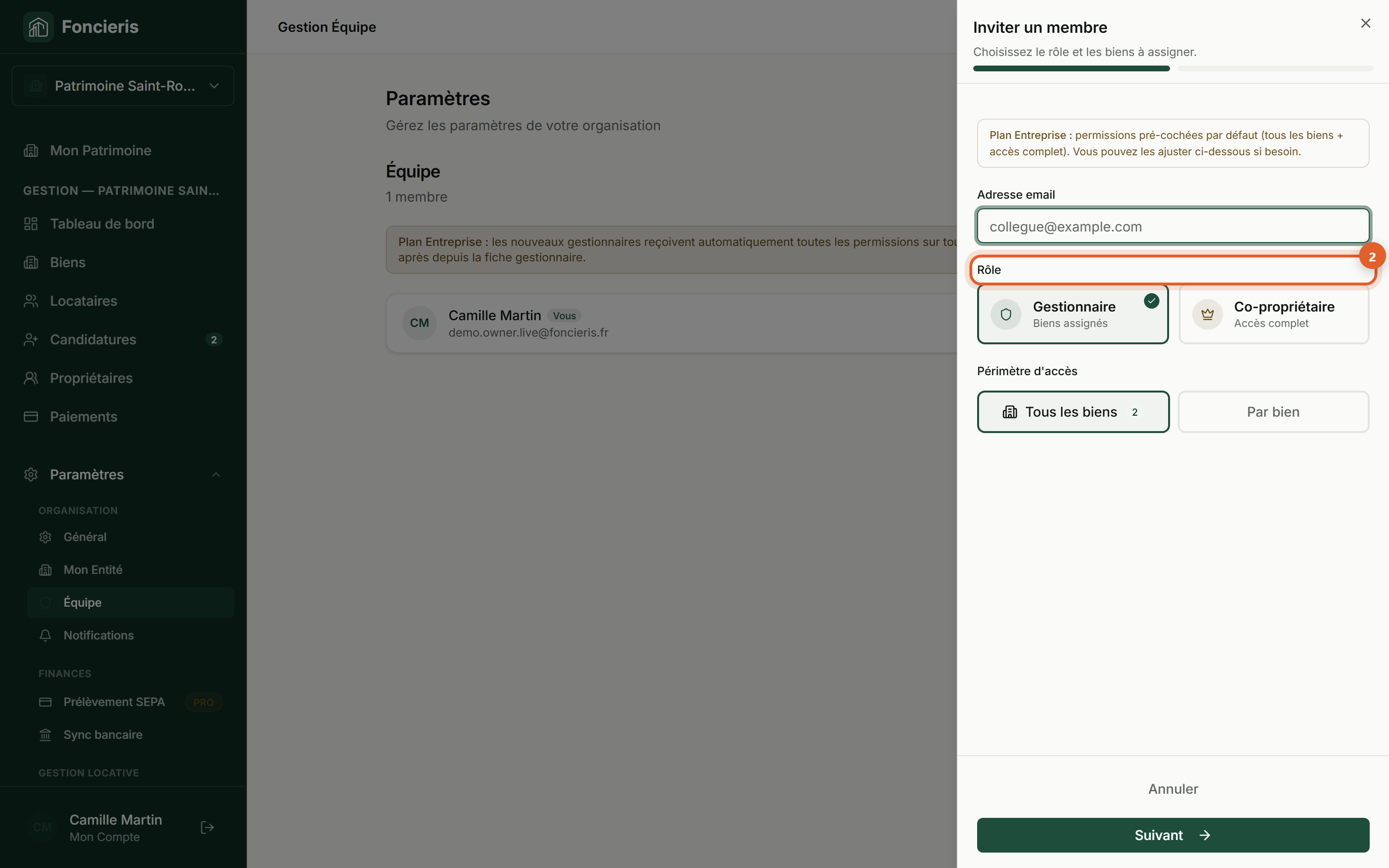Open the Paiements page

click(123, 416)
